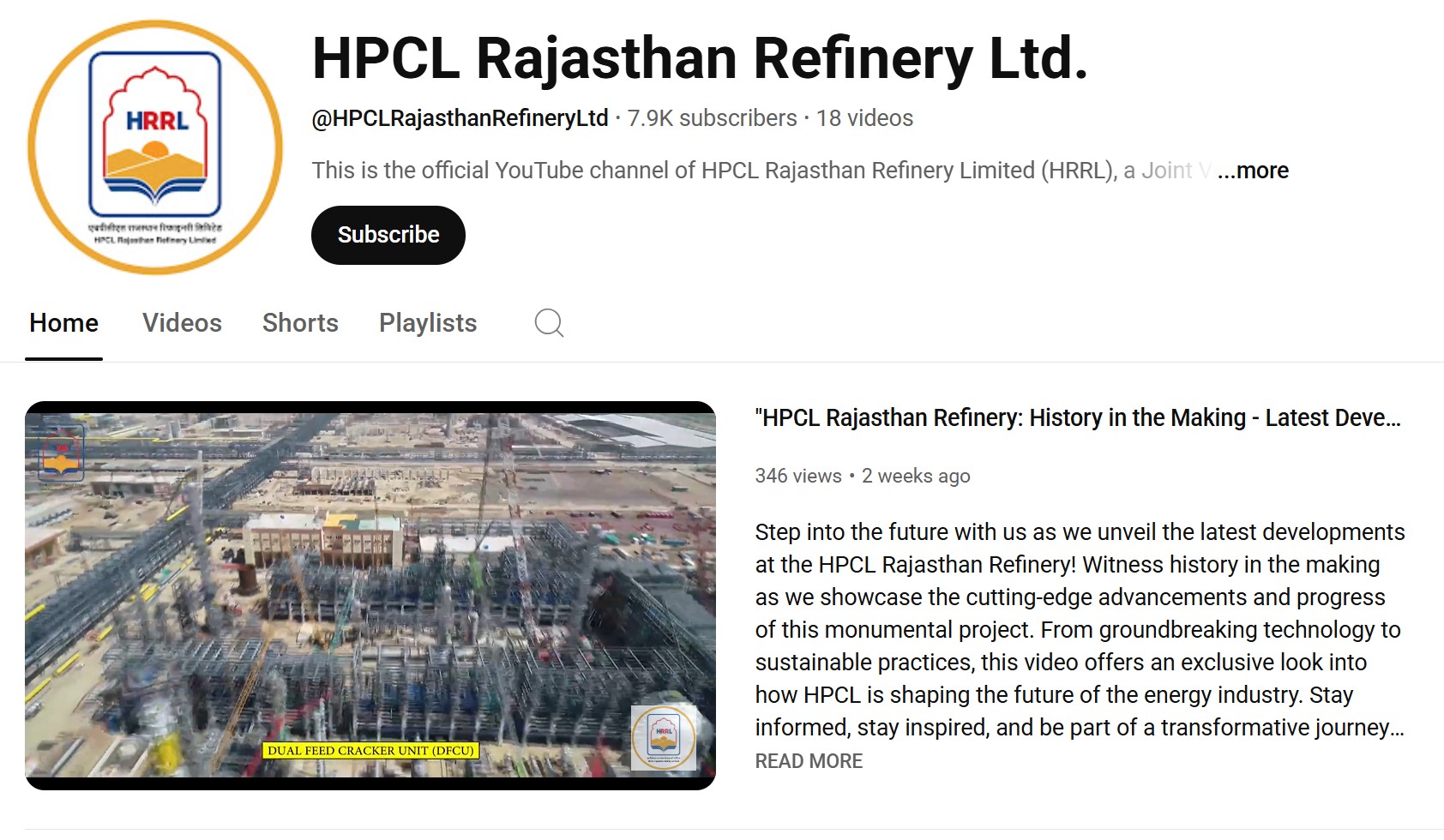1444x840 pixels.
Task: Click the HRRL watermark logo on the video
Action: pos(664,737)
